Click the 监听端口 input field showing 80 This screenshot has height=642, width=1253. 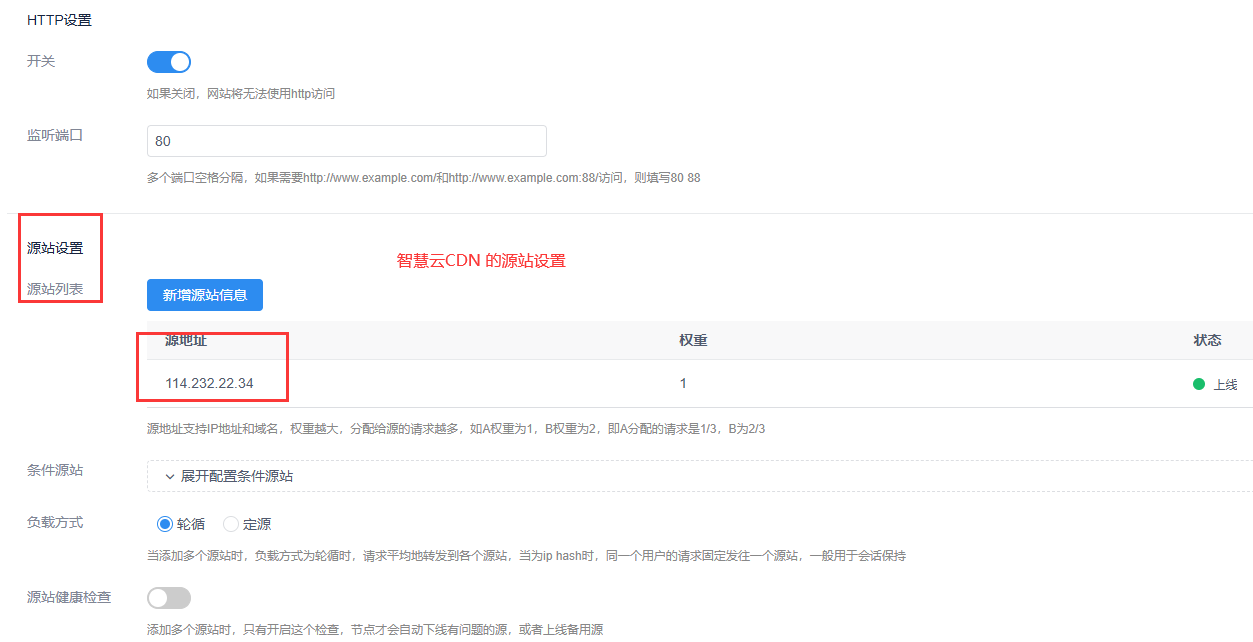pyautogui.click(x=346, y=141)
